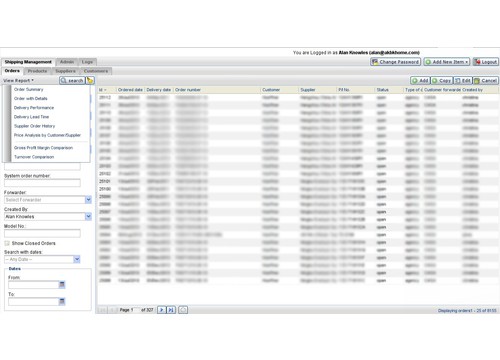The height and width of the screenshot is (360, 500).
Task: Switch to the Suppliers tab
Action: 65,71
